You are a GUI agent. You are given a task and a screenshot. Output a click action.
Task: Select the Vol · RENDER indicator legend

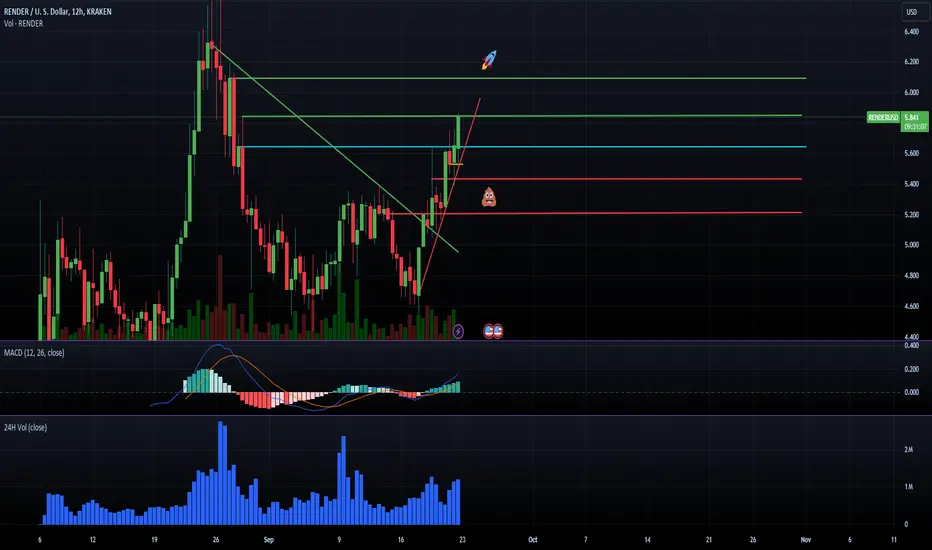(x=23, y=24)
